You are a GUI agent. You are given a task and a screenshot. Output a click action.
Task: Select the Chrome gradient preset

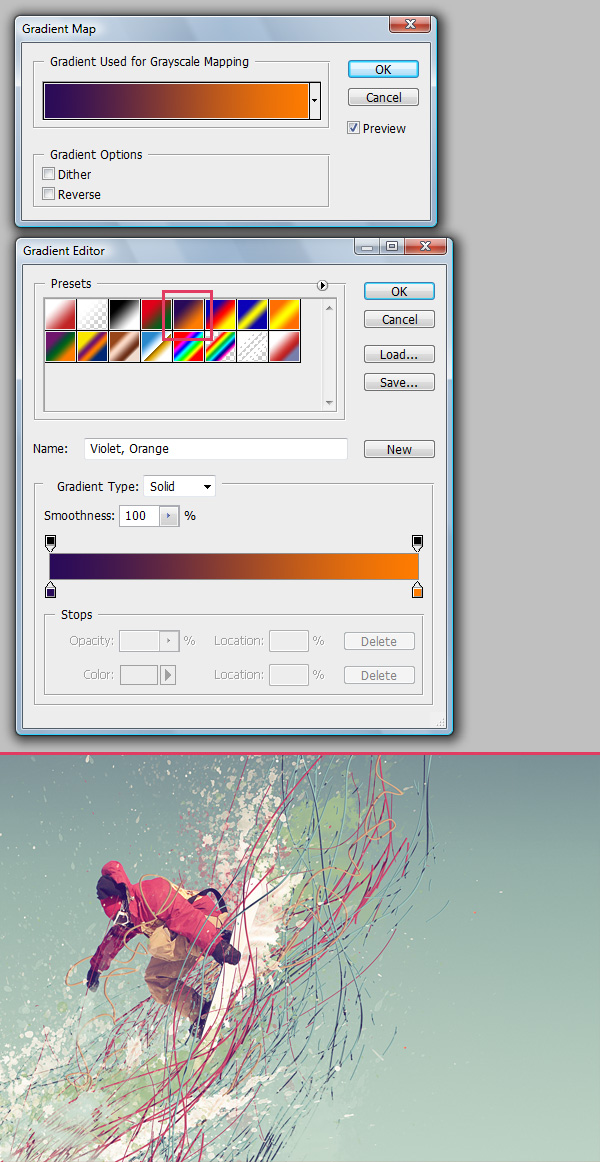pyautogui.click(x=156, y=346)
